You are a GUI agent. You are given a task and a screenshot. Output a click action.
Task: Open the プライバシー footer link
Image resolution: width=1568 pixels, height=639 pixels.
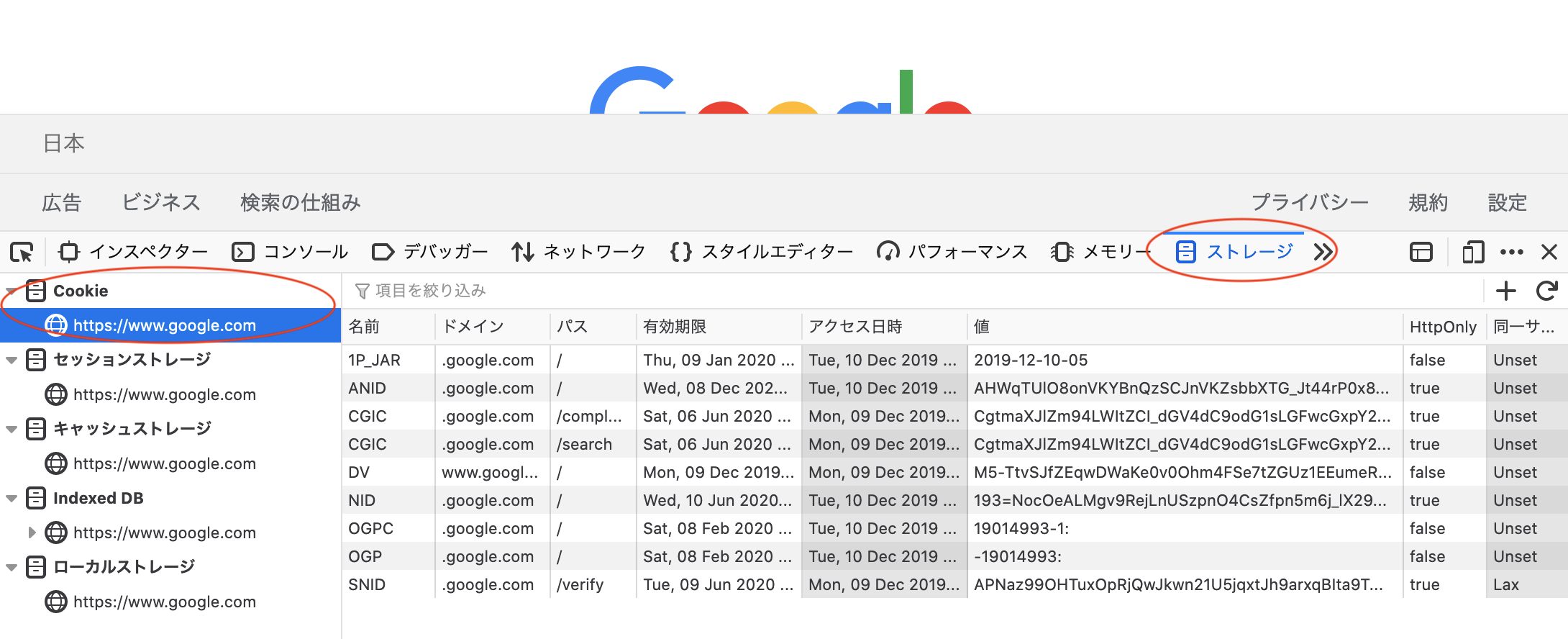coord(1310,202)
